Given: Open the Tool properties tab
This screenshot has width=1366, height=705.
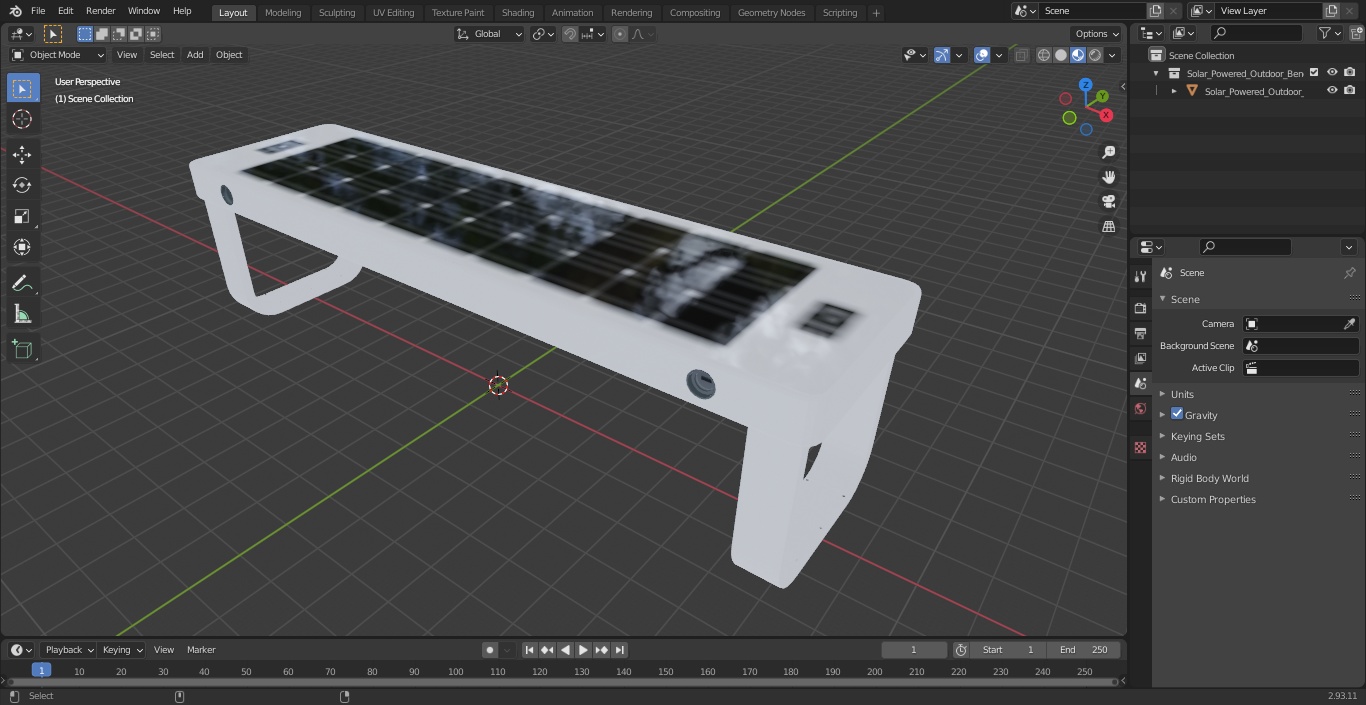Looking at the screenshot, I should point(1140,277).
